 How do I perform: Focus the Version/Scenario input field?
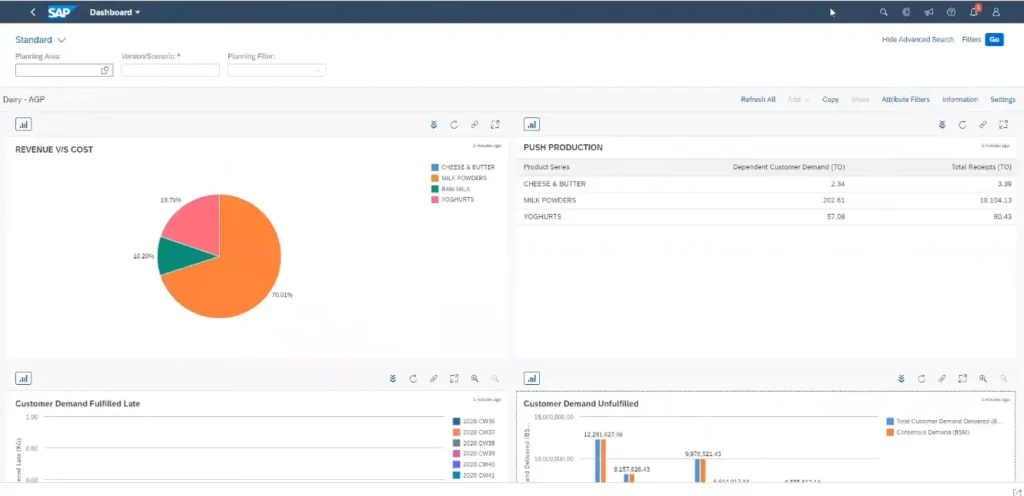coord(170,70)
